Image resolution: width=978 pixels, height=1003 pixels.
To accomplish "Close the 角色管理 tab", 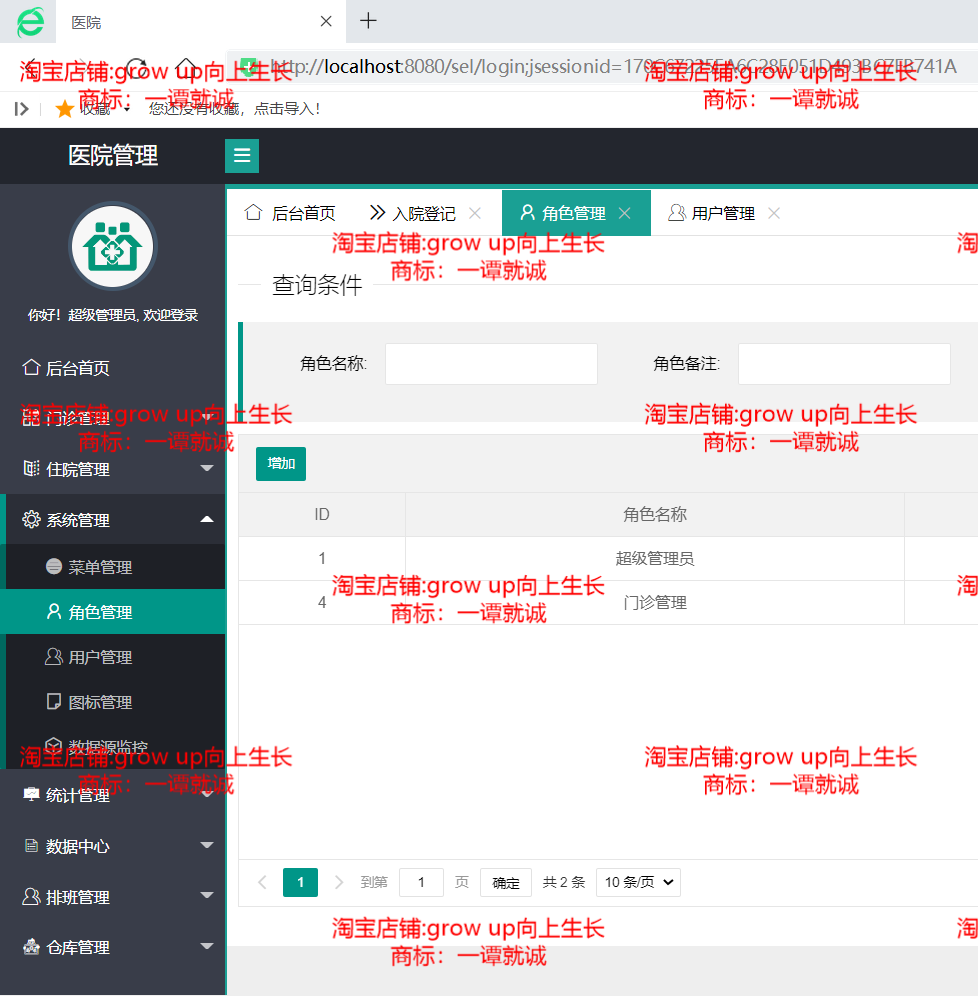I will coord(624,212).
